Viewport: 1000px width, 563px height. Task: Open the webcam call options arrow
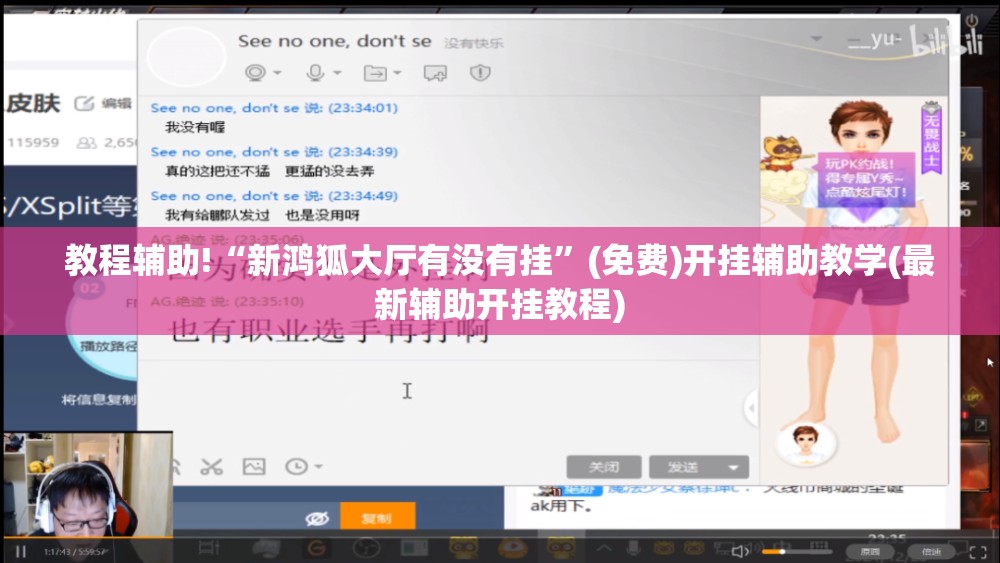coord(277,73)
